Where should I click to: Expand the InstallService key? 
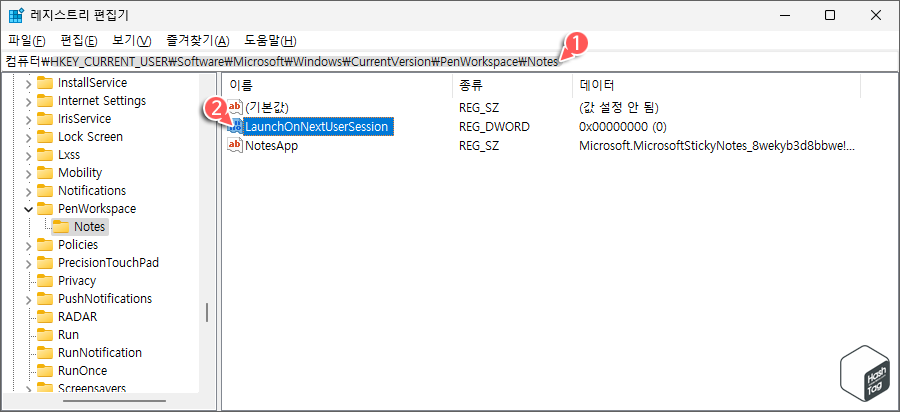tap(29, 83)
